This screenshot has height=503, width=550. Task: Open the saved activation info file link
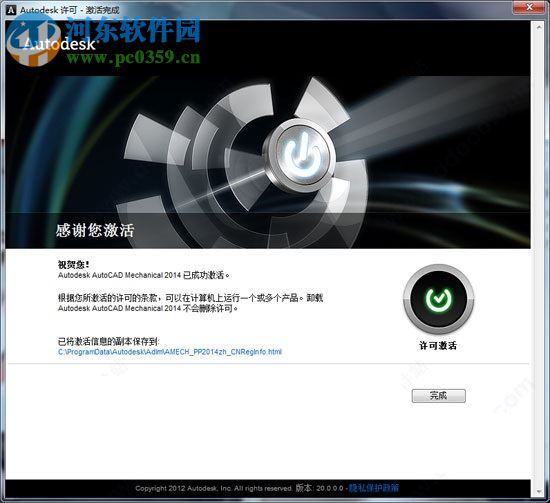tap(170, 352)
